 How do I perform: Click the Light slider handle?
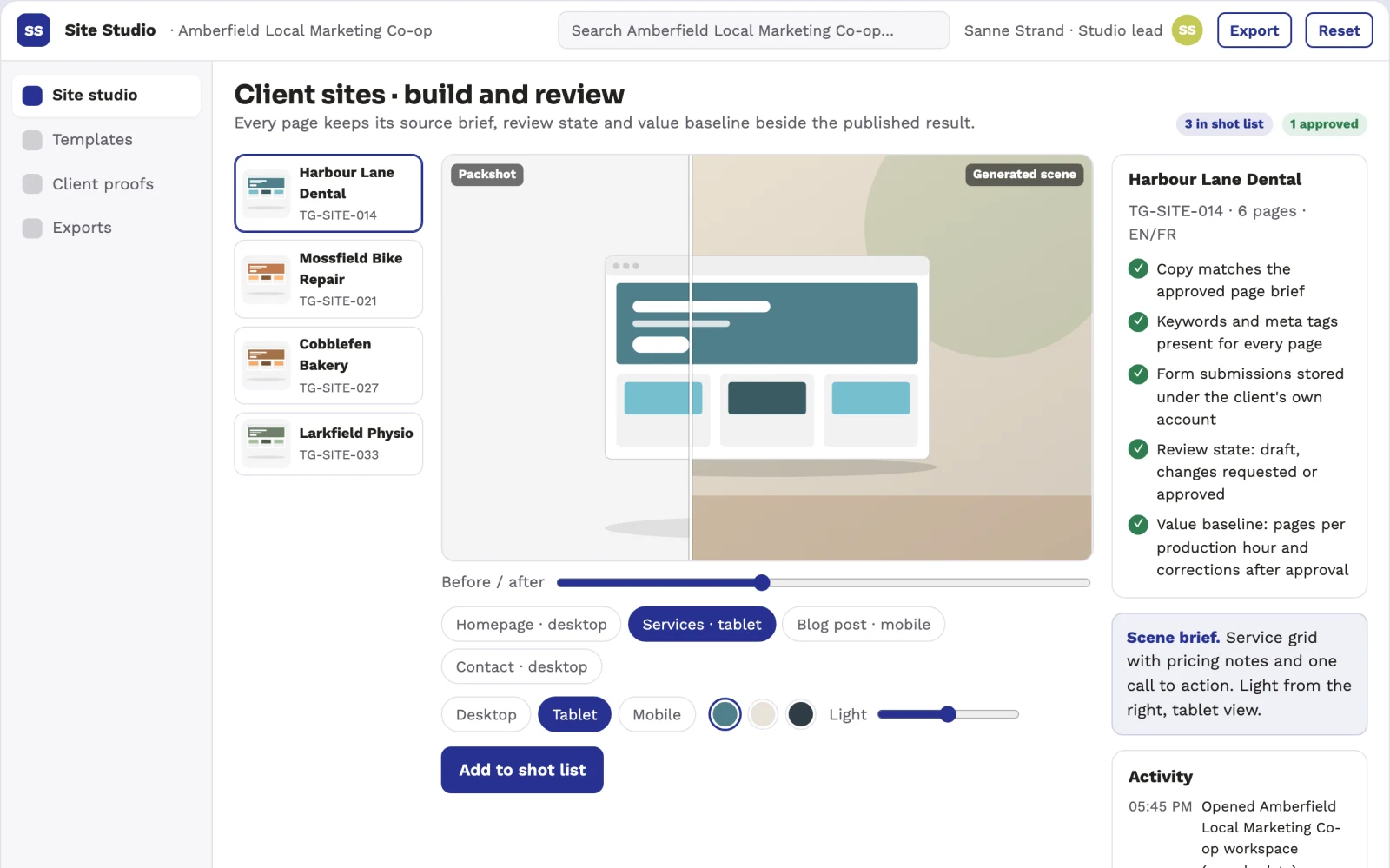tap(948, 714)
